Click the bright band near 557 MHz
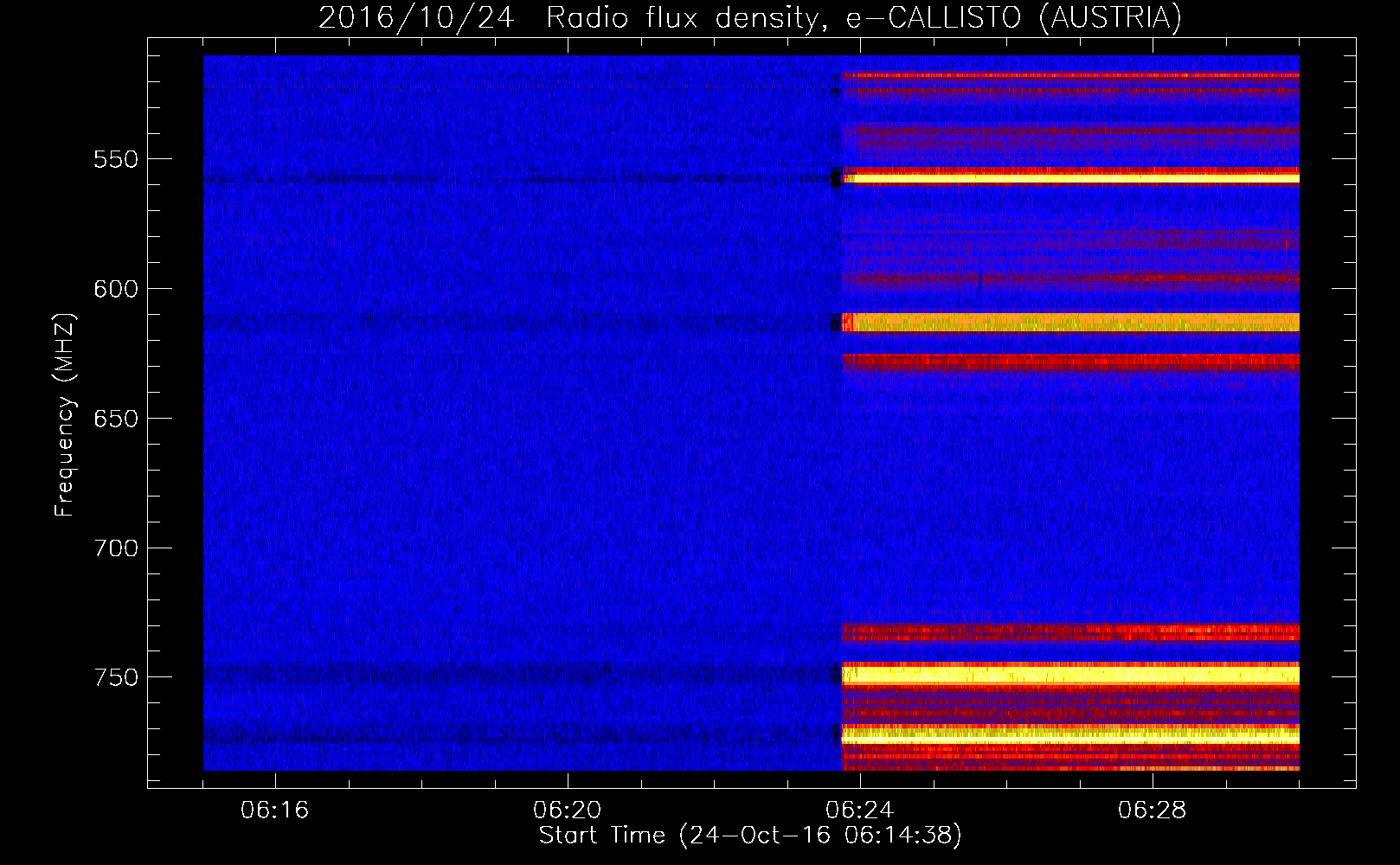Viewport: 1400px width, 865px height. (x=1071, y=177)
